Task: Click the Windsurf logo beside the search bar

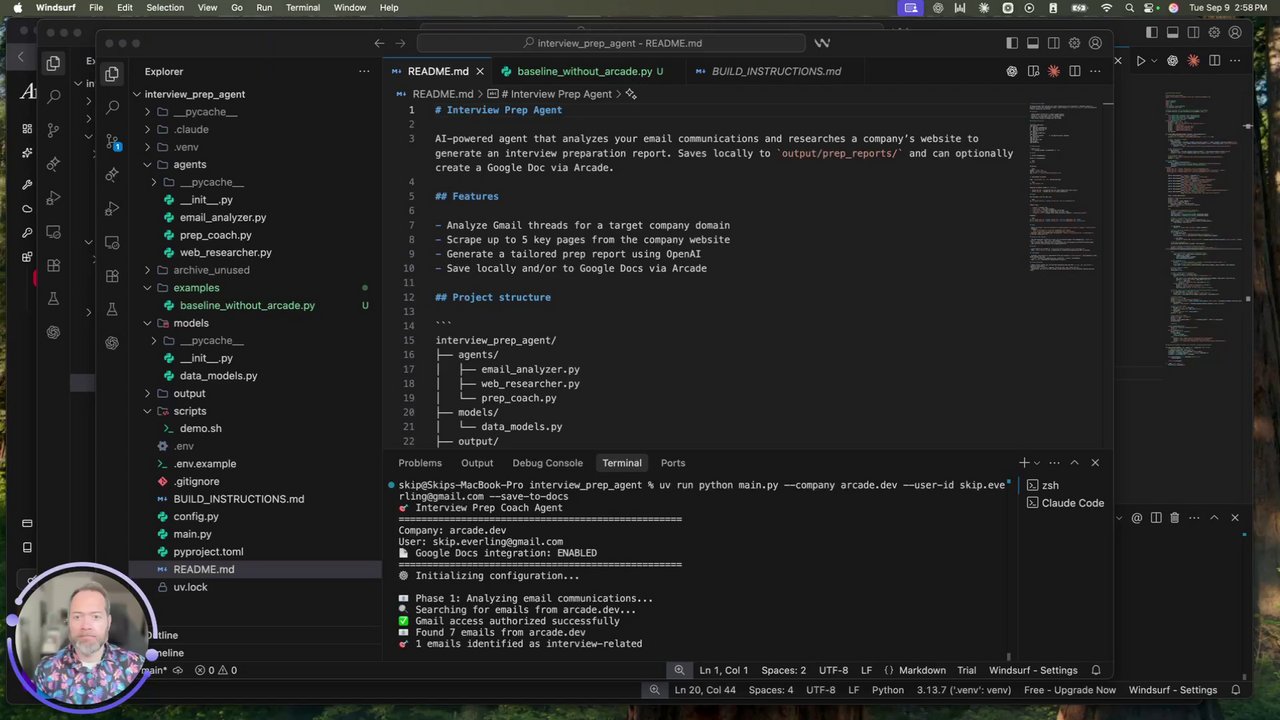Action: pyautogui.click(x=822, y=43)
